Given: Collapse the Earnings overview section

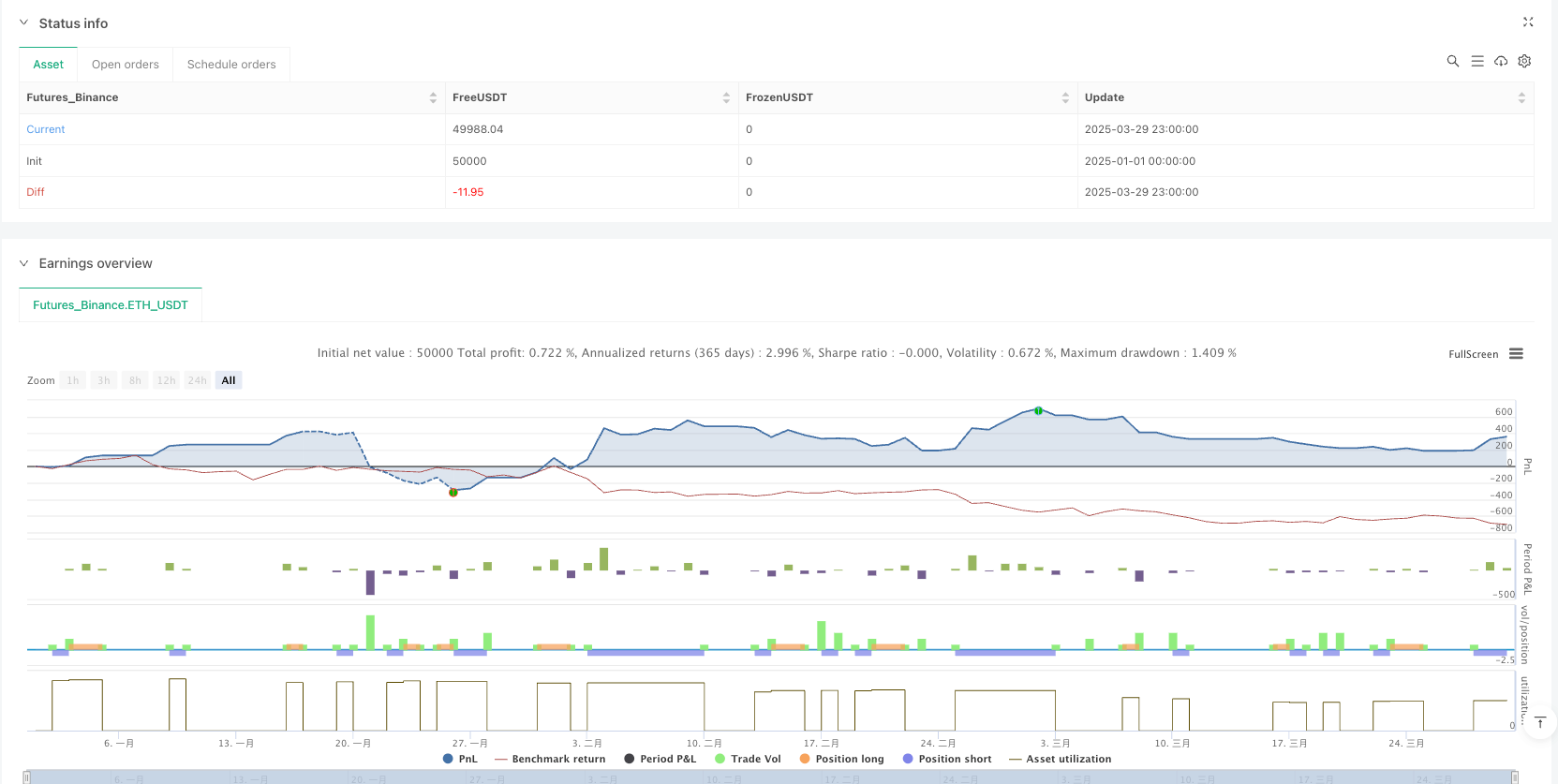Looking at the screenshot, I should pos(24,263).
